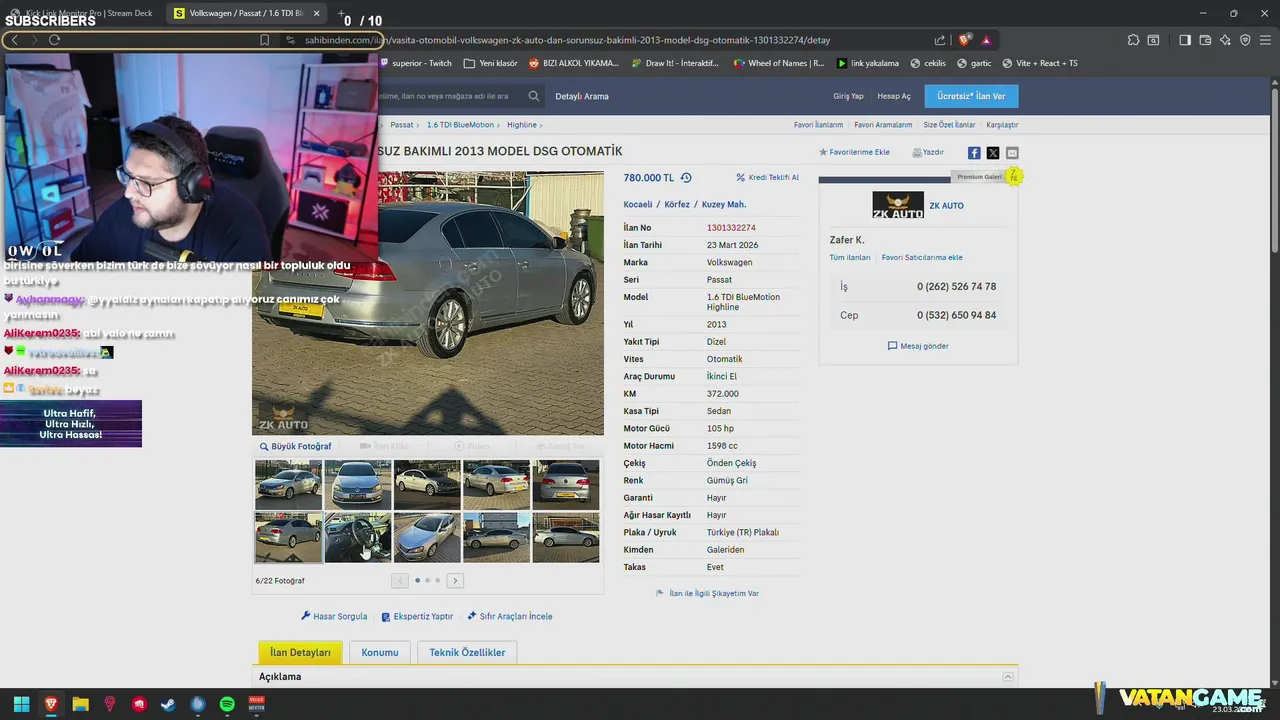
Task: Open the browser hamburger menu
Action: tap(1265, 40)
